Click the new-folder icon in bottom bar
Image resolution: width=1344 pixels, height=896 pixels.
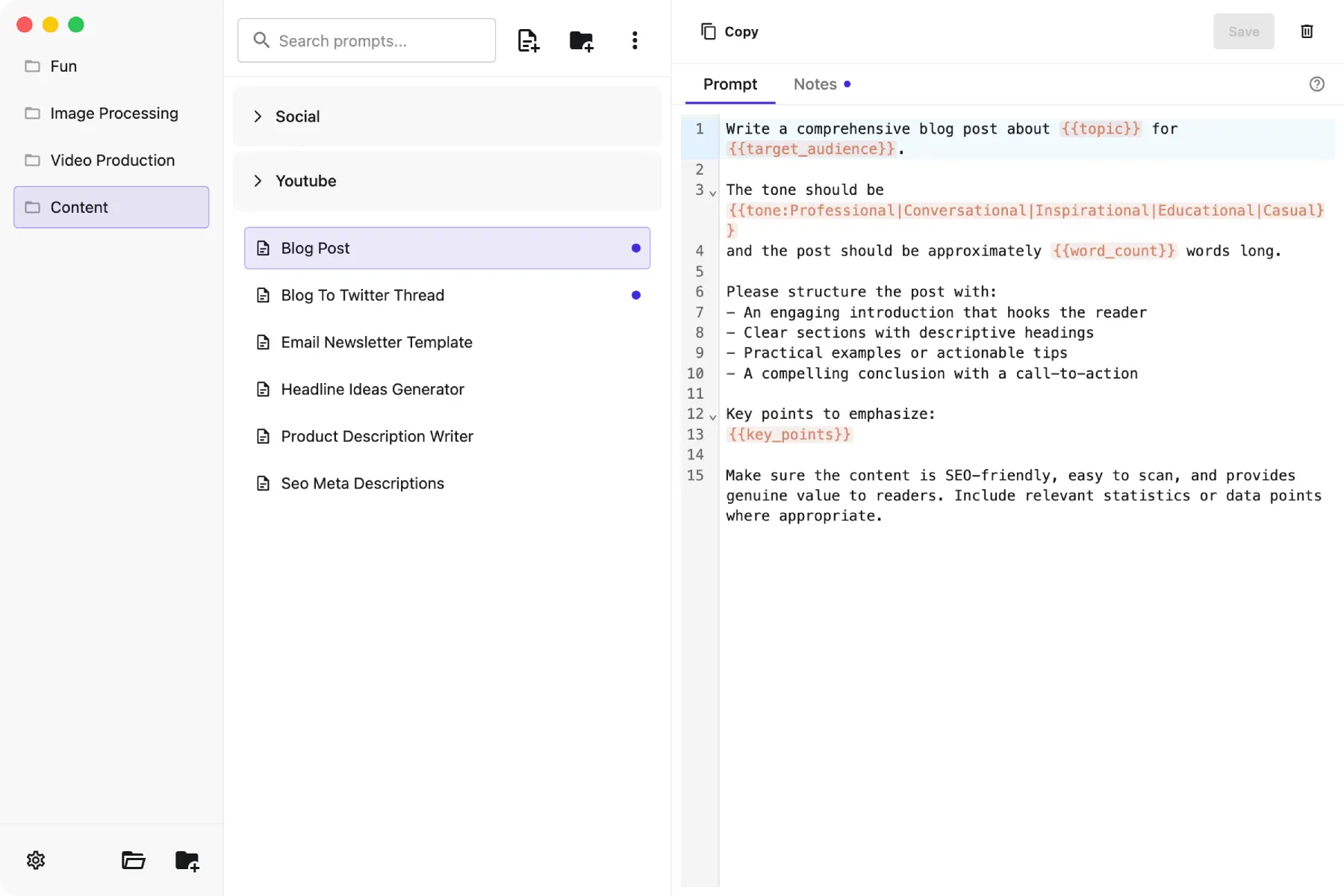coord(187,860)
